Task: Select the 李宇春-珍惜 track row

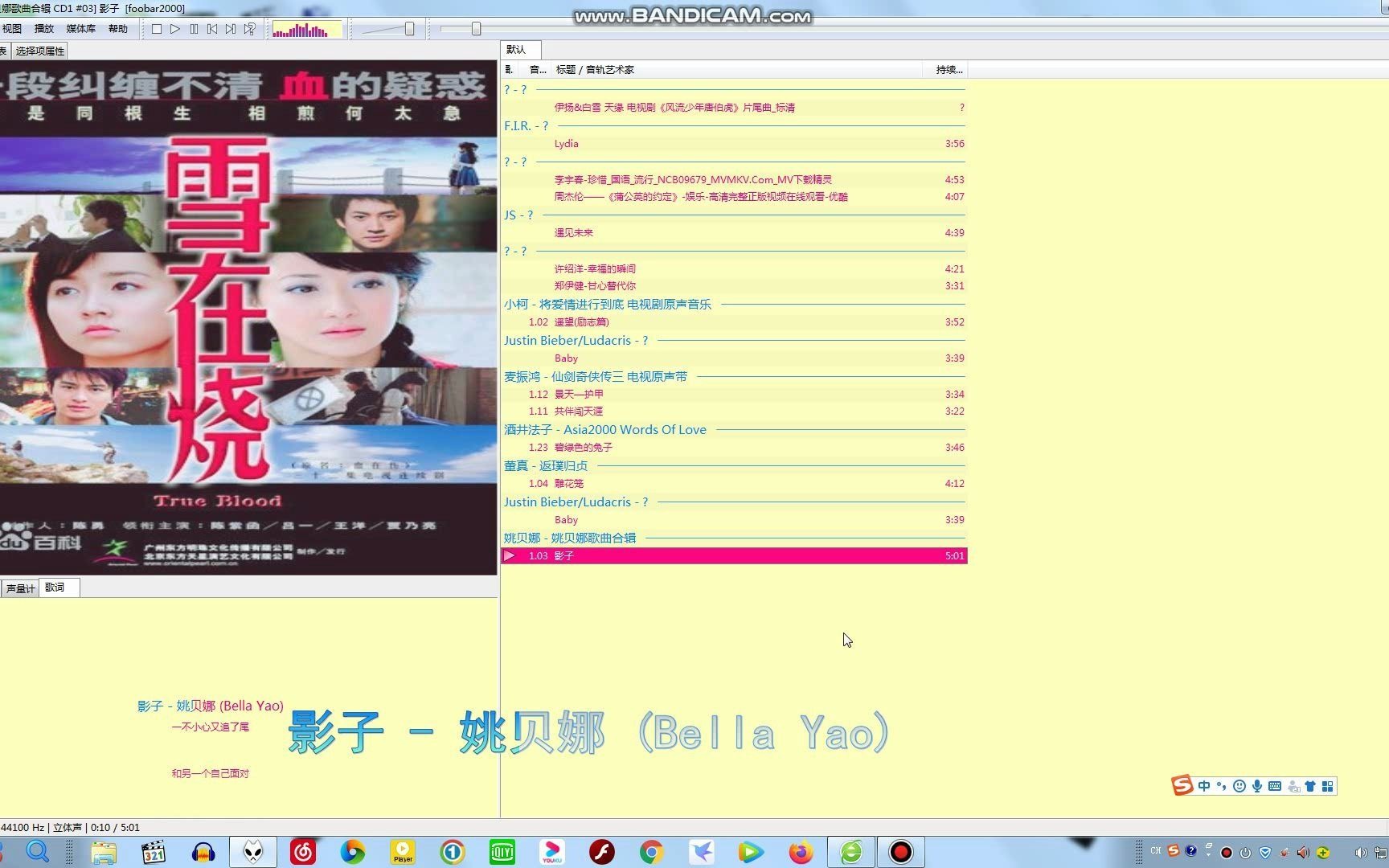Action: tap(734, 180)
